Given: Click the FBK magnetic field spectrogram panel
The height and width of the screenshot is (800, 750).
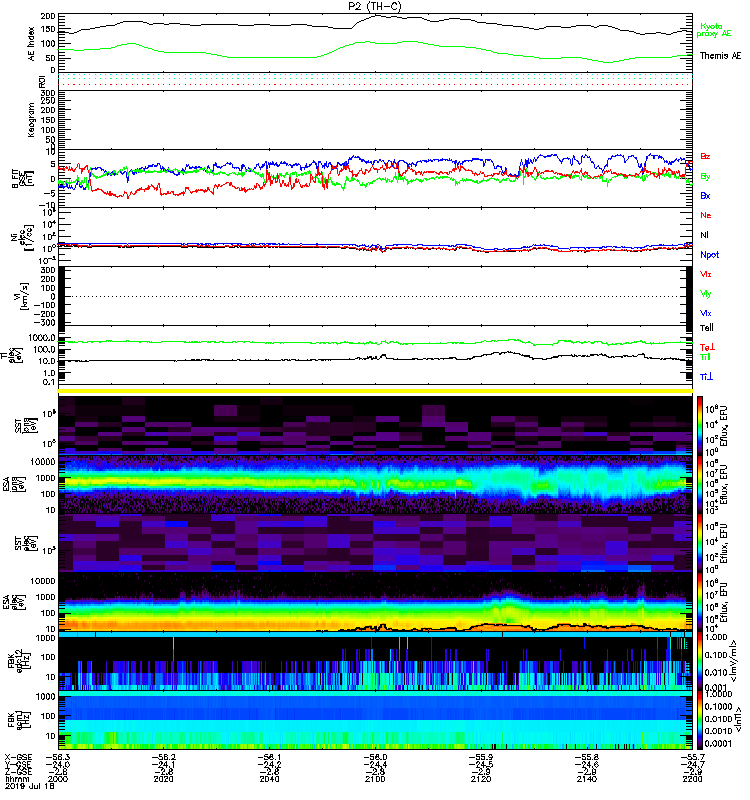Looking at the screenshot, I should [x=376, y=720].
